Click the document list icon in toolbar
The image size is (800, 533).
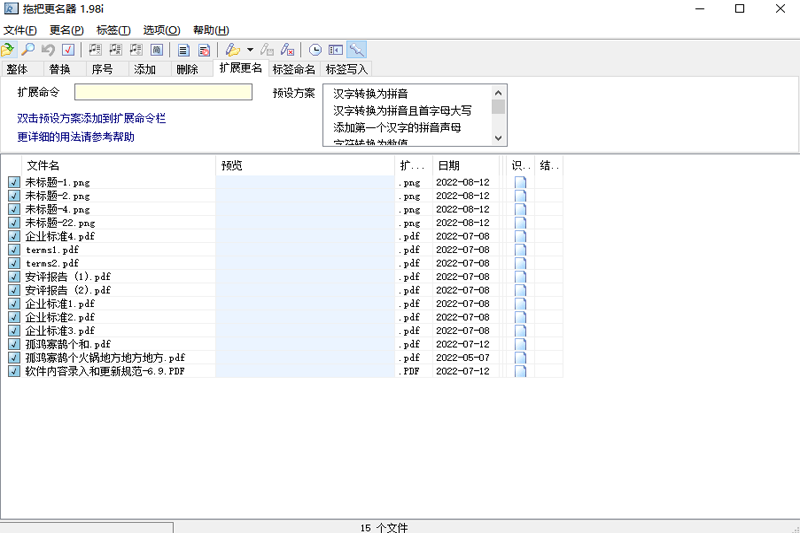184,50
